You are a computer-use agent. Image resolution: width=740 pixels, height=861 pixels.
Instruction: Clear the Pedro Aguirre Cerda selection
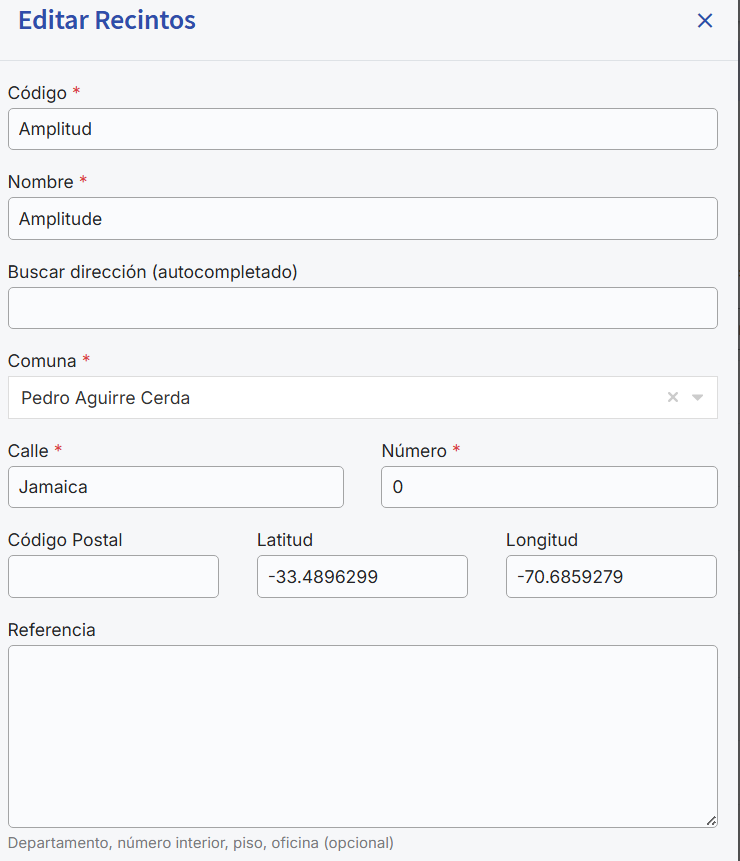click(673, 397)
